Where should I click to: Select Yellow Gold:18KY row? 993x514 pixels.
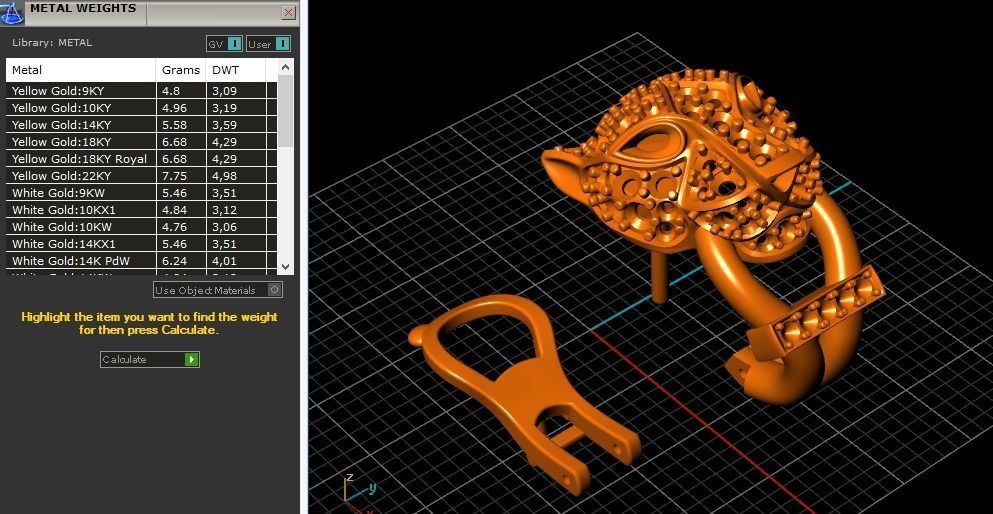coord(142,142)
